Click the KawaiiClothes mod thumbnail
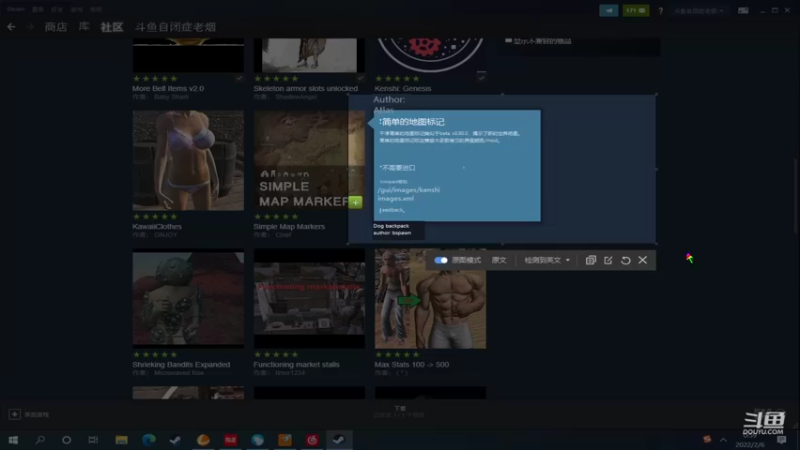The height and width of the screenshot is (450, 800). [x=188, y=160]
